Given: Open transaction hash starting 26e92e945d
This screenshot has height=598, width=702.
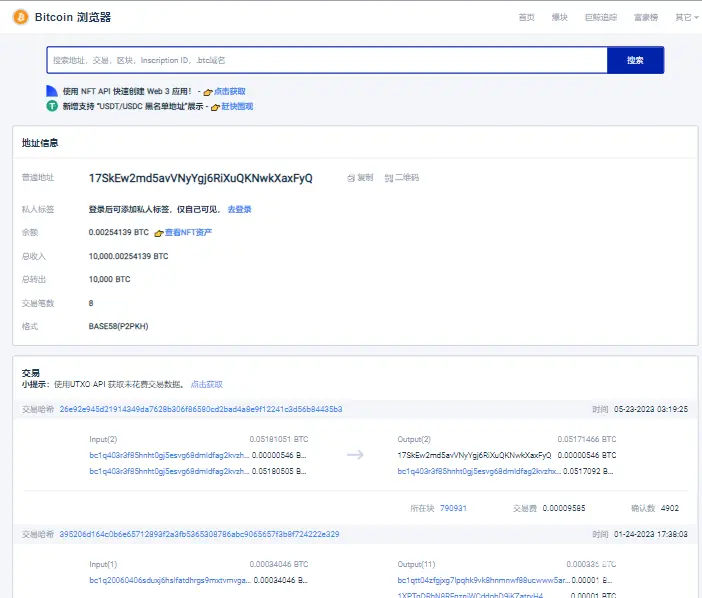Looking at the screenshot, I should point(201,409).
